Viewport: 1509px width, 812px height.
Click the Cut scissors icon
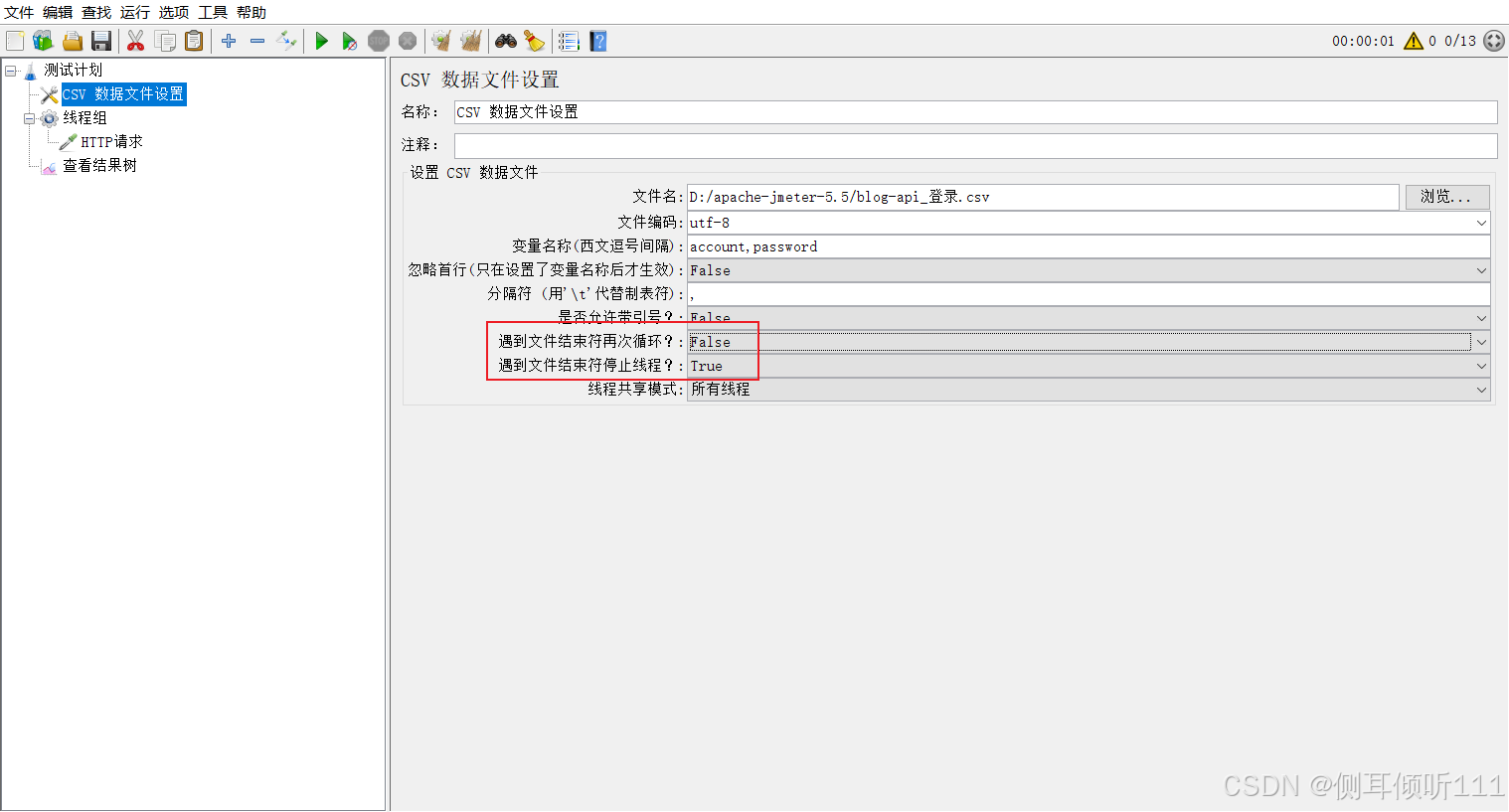[x=136, y=41]
